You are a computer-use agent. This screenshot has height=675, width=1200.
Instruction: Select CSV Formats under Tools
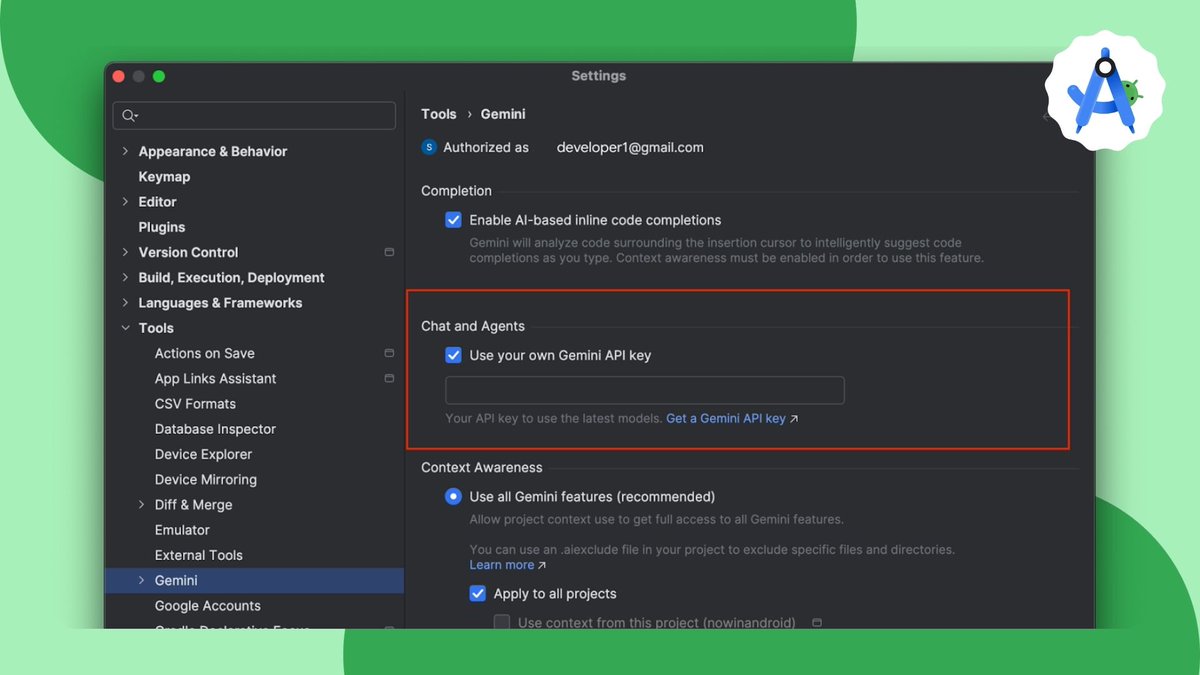click(x=195, y=404)
